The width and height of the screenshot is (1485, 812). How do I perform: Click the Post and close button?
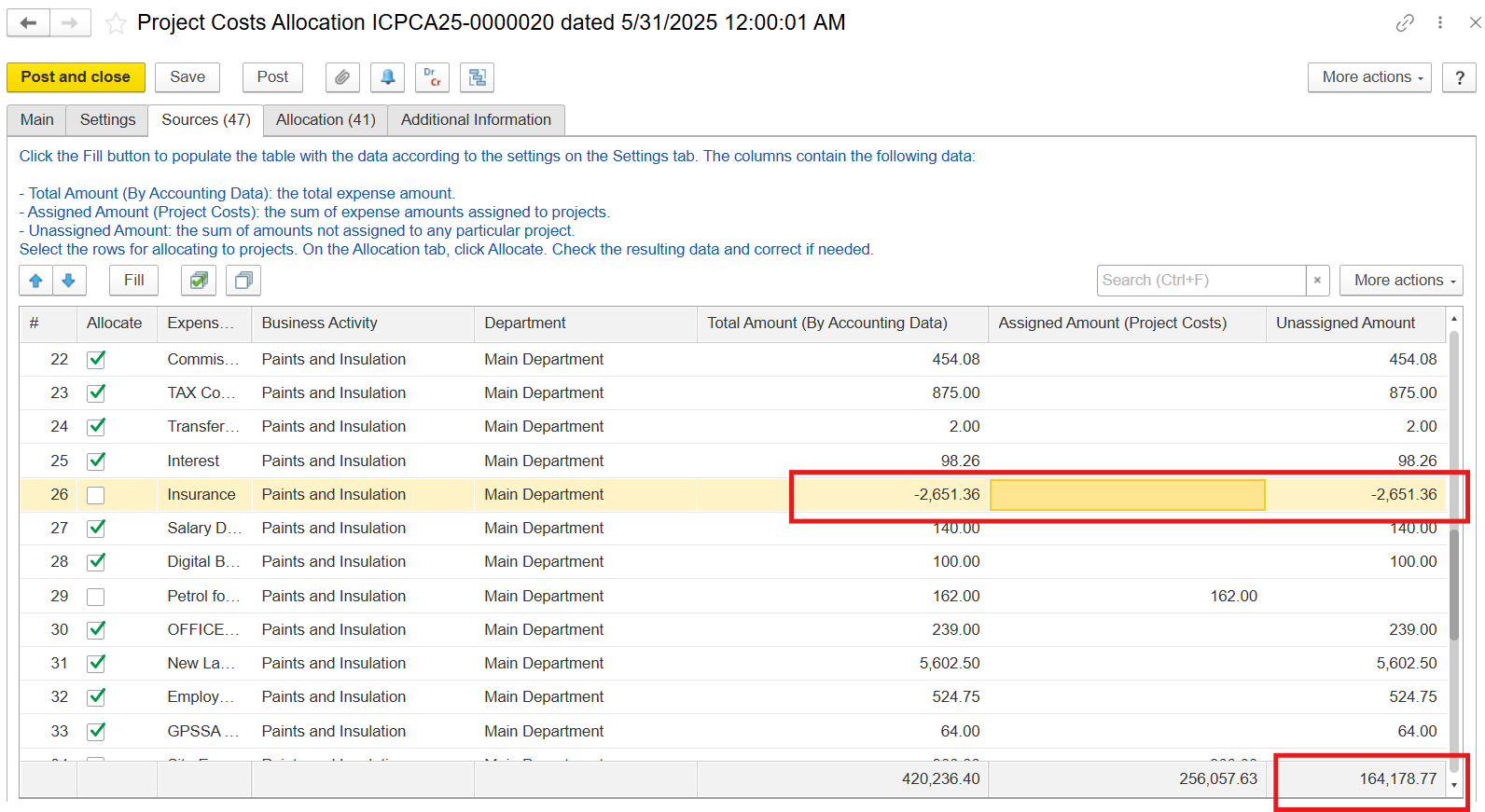coord(76,77)
